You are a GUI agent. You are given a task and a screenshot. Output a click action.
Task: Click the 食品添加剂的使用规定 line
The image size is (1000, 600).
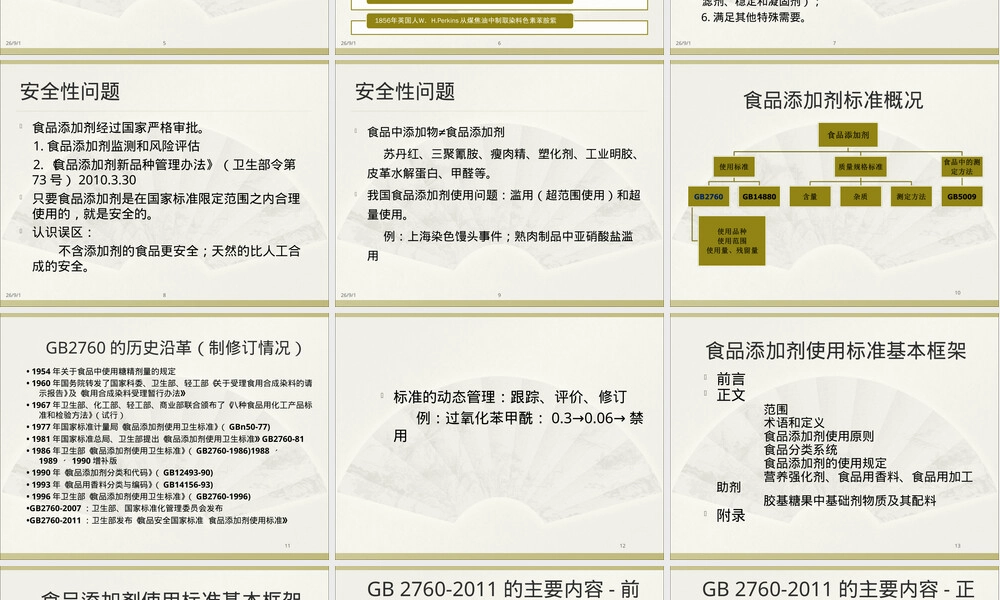[x=825, y=463]
